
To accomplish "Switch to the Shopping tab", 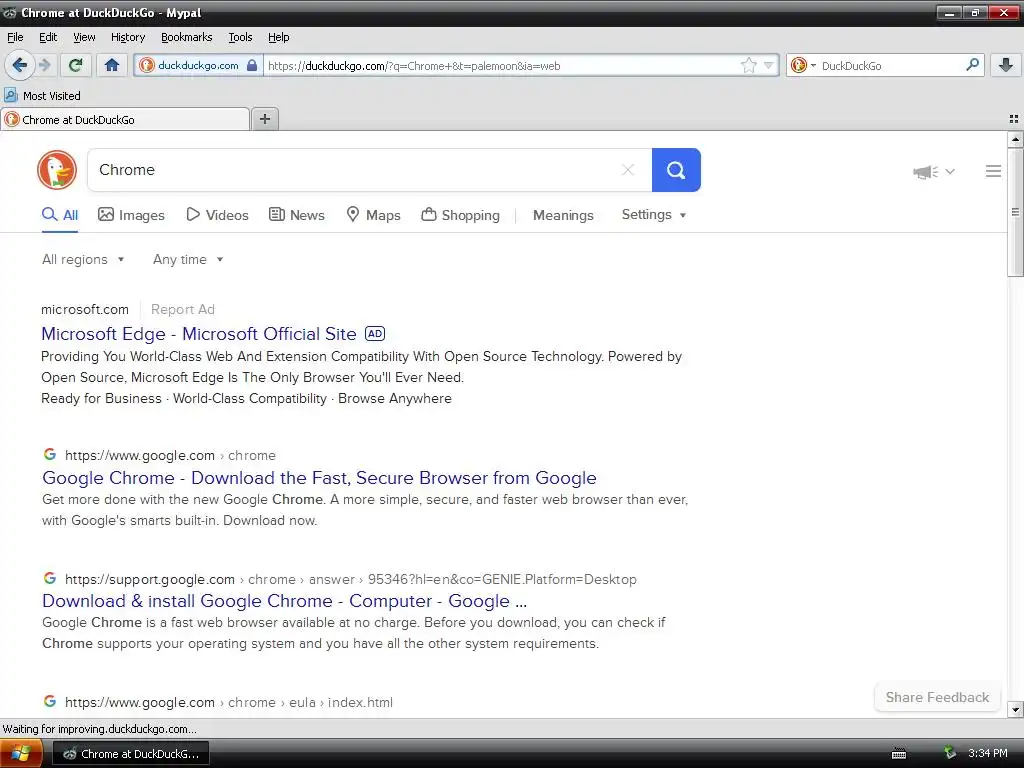I will [460, 215].
